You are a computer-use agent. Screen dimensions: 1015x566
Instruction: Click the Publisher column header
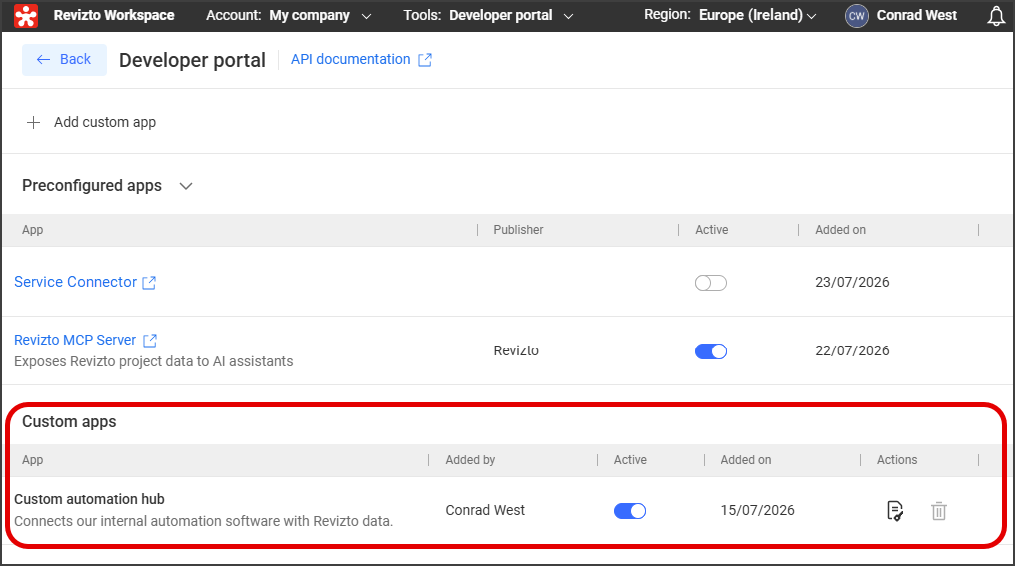tap(518, 230)
